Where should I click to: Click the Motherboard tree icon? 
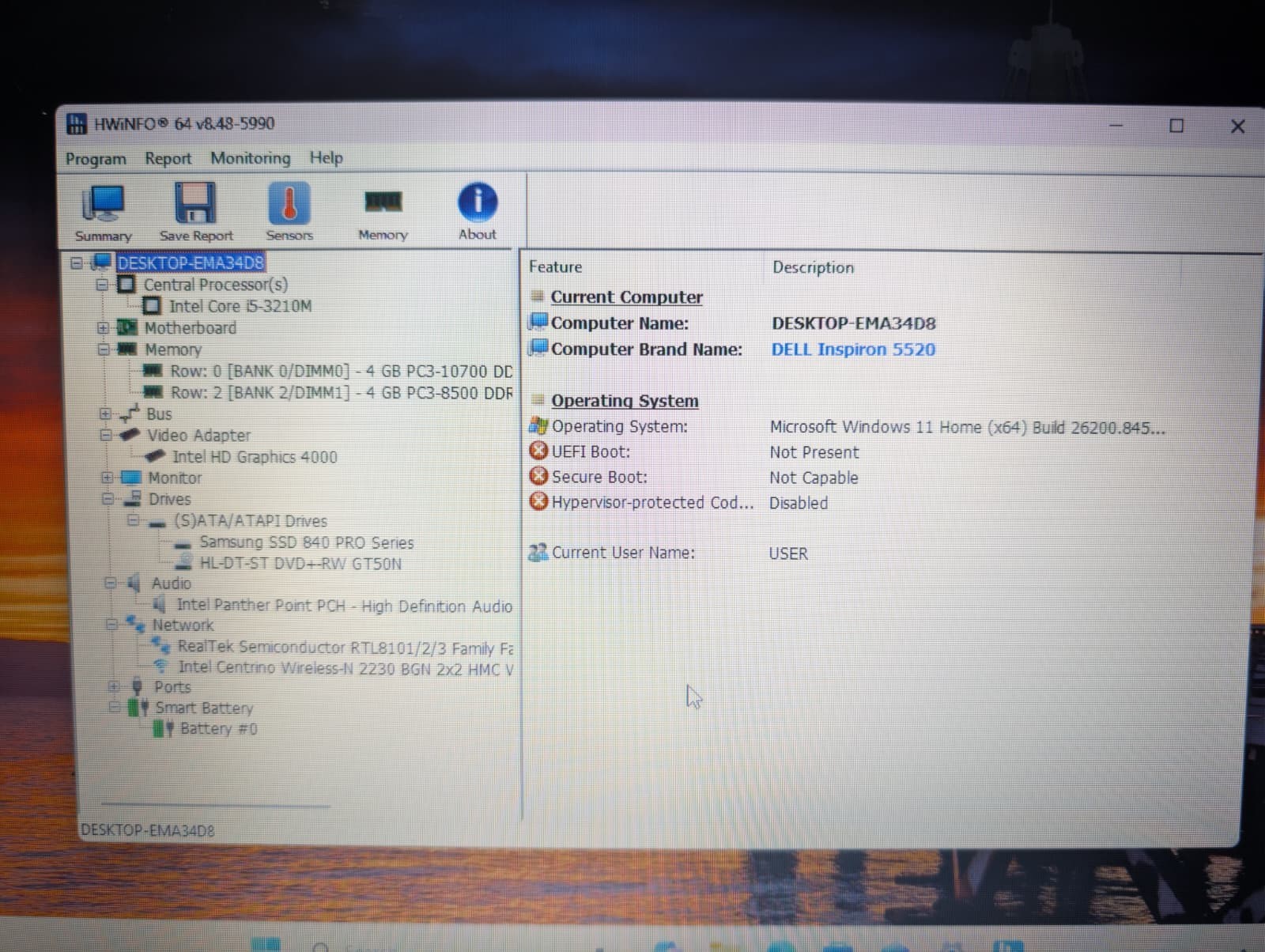126,327
